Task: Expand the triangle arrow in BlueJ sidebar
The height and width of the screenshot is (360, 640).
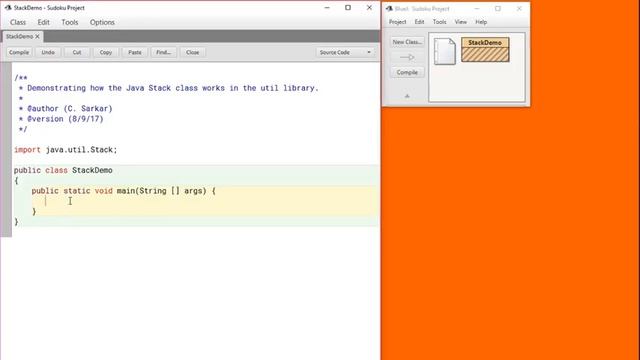Action: tap(407, 96)
